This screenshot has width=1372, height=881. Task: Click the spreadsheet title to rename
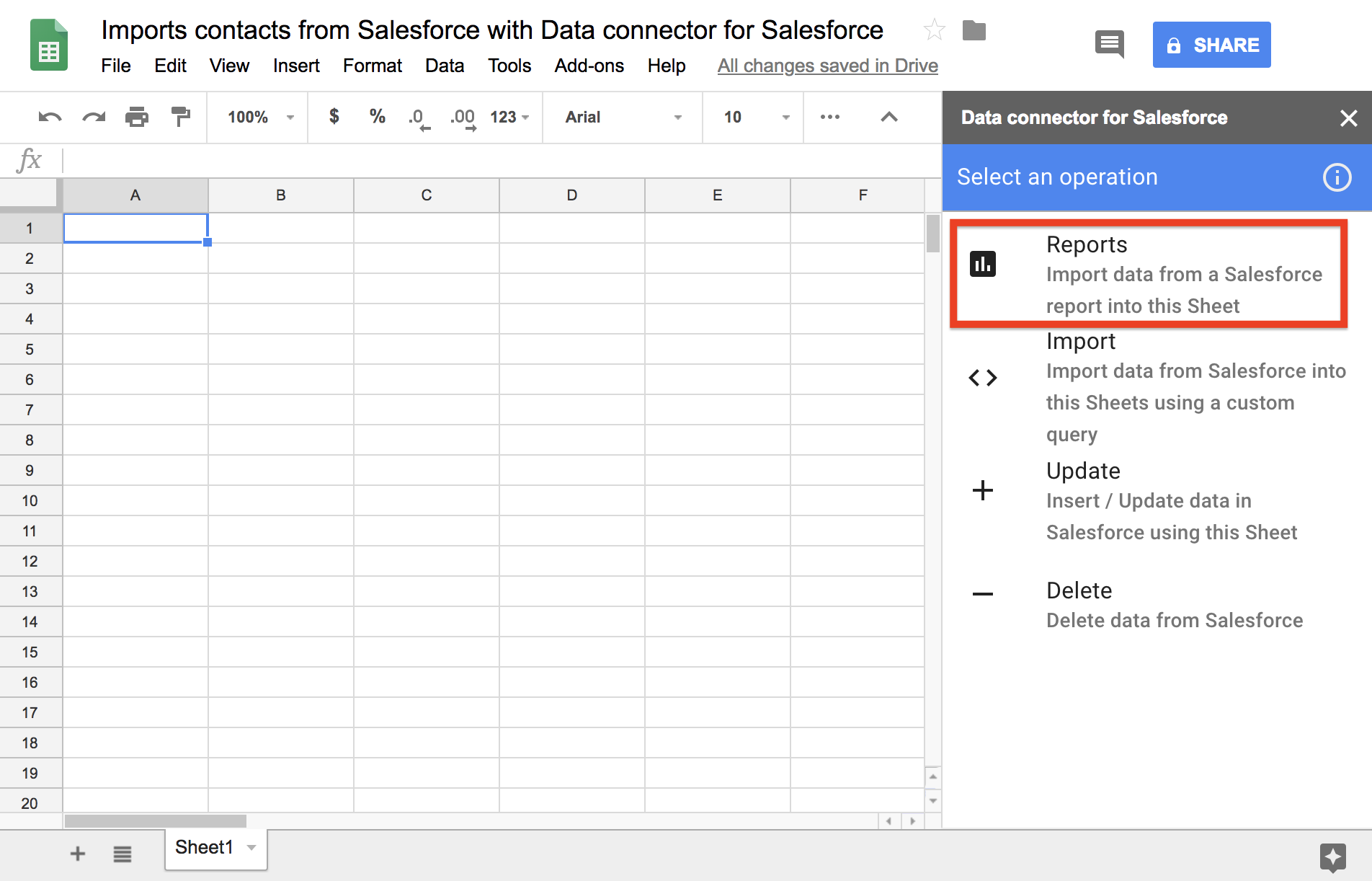point(492,30)
